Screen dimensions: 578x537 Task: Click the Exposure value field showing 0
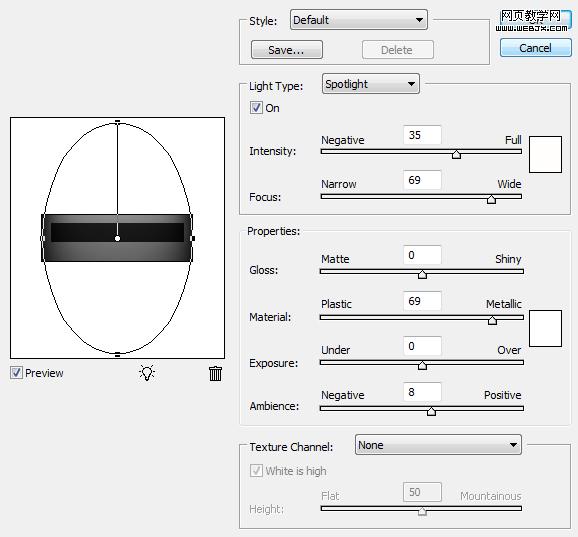coord(422,346)
